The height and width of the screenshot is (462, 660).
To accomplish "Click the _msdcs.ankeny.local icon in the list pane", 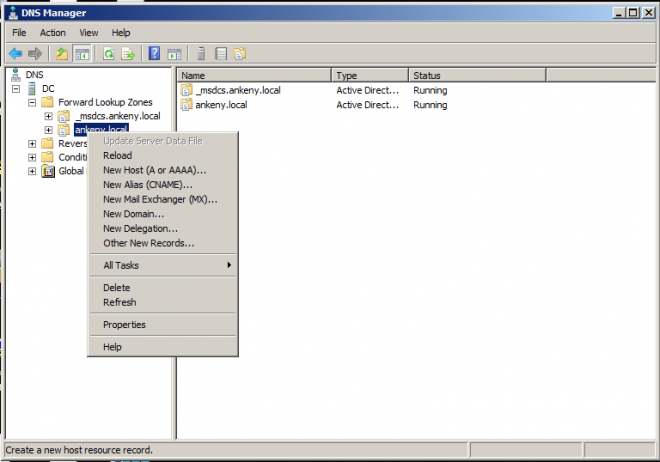I will point(186,90).
